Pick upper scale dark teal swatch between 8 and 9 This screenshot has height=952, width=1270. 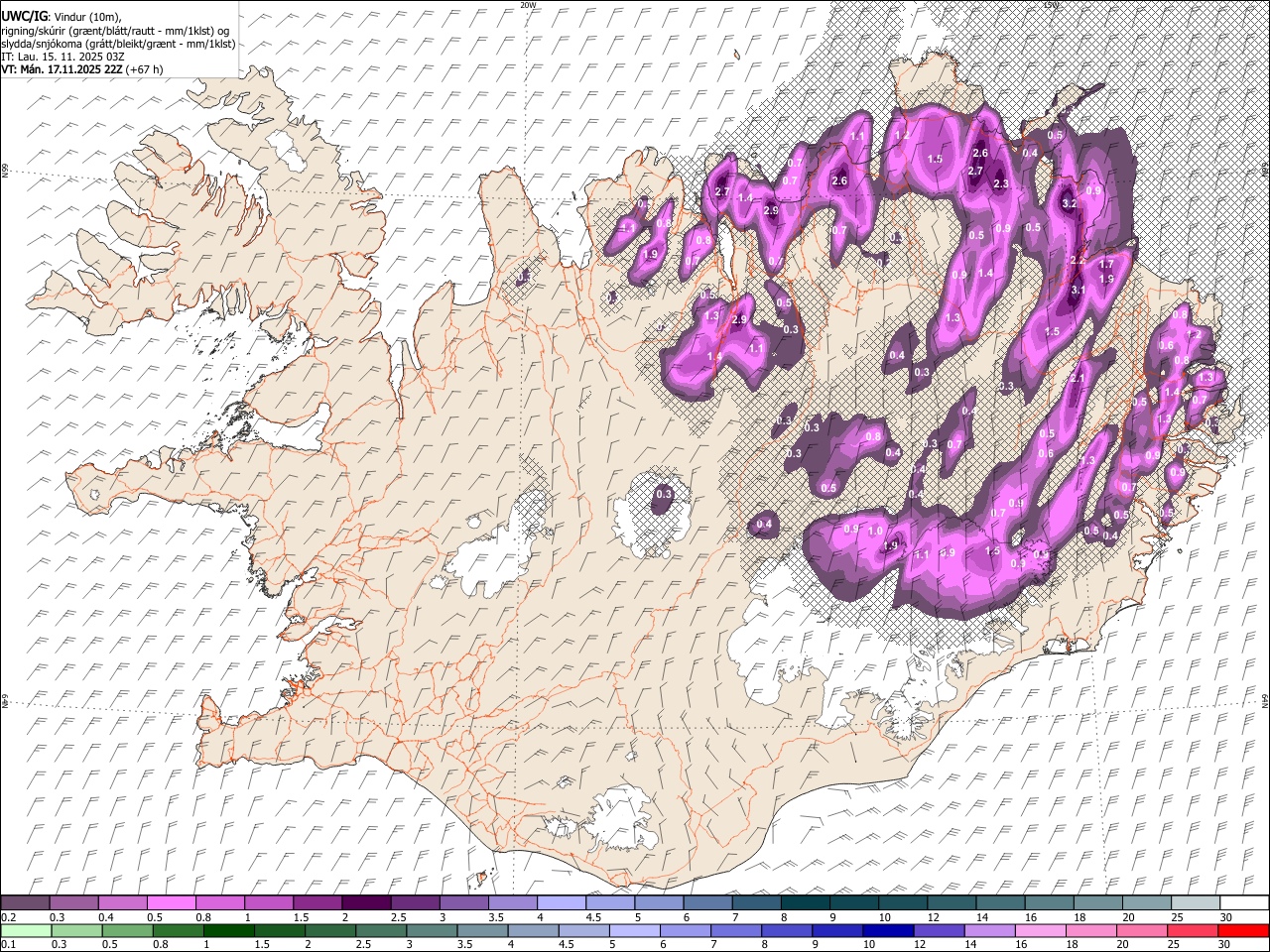tap(806, 902)
